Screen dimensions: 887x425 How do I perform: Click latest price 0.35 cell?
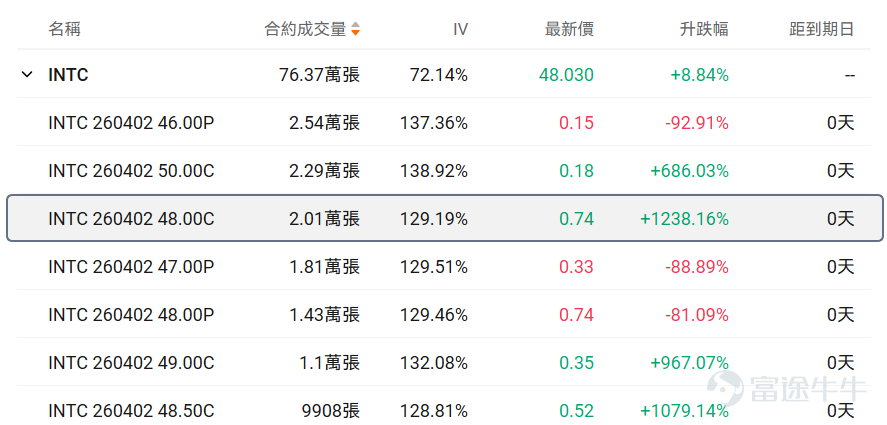[576, 363]
